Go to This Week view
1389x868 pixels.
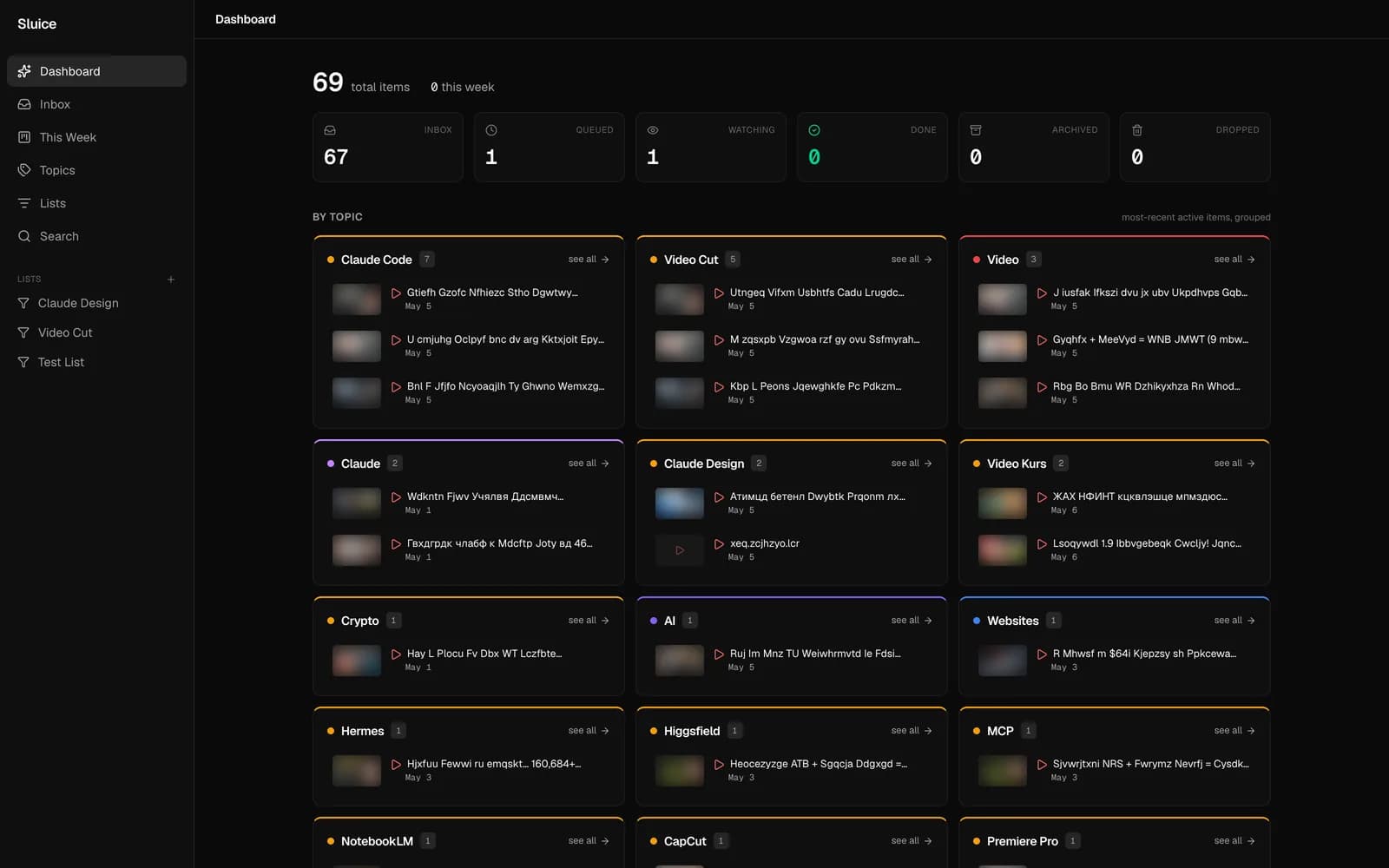96,137
